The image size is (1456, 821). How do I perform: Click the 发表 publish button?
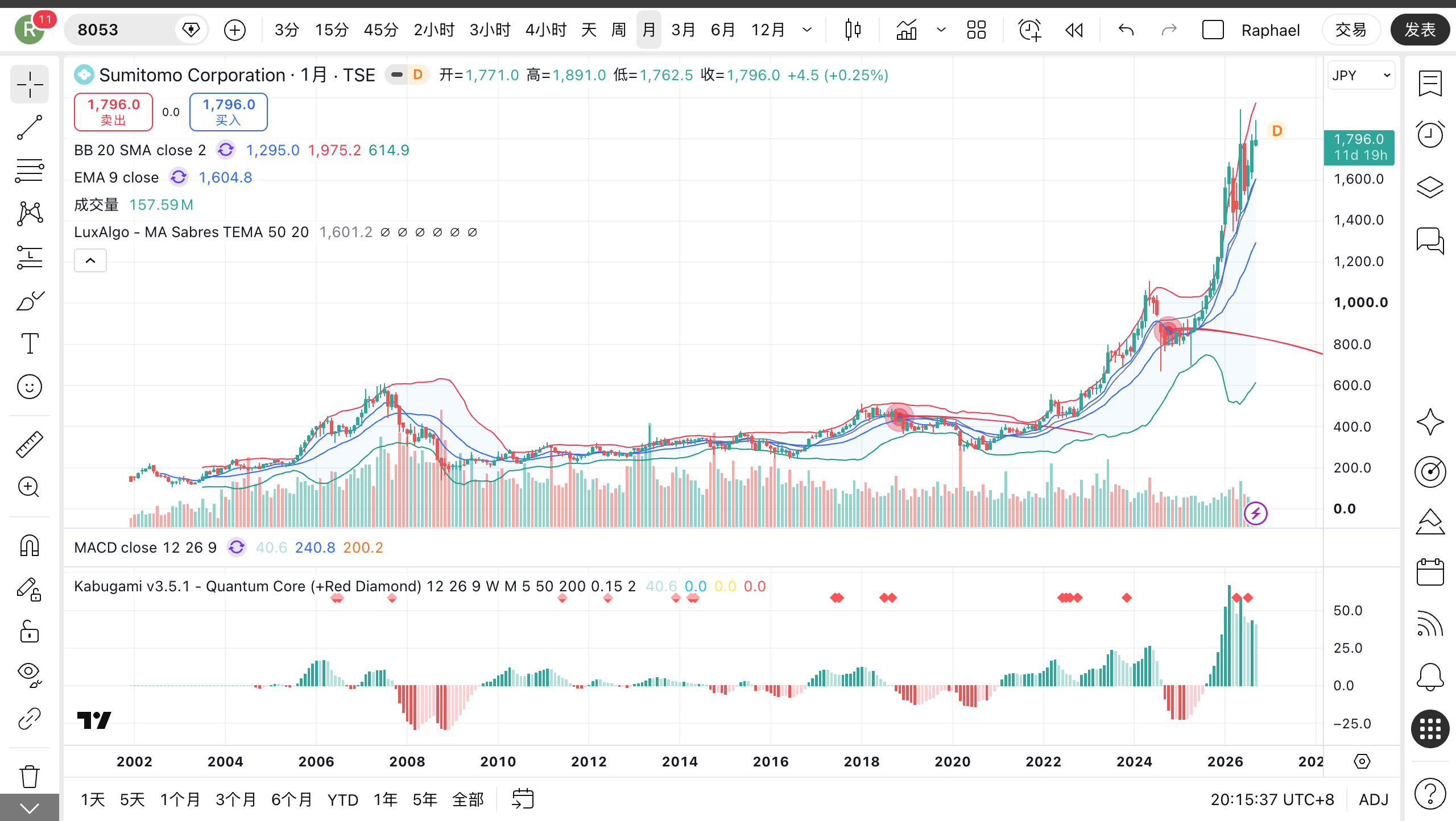point(1420,30)
